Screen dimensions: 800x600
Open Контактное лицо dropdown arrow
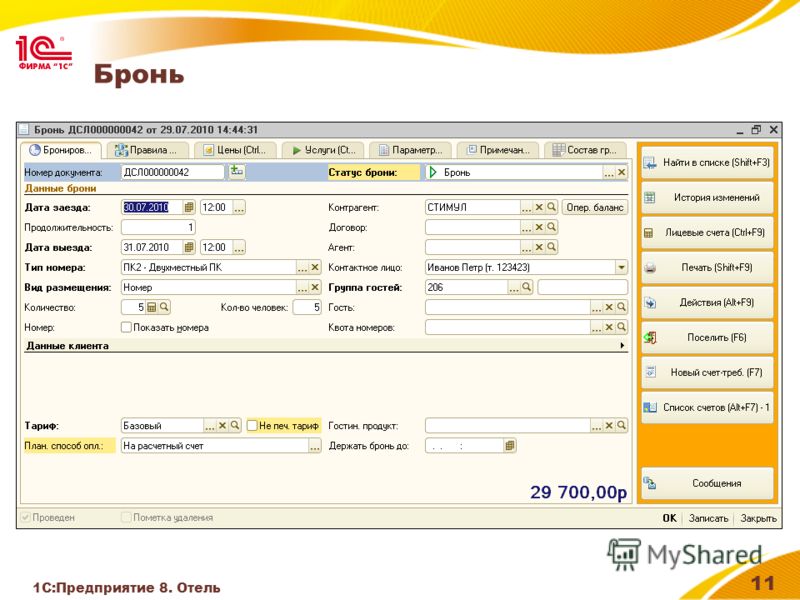click(x=621, y=267)
